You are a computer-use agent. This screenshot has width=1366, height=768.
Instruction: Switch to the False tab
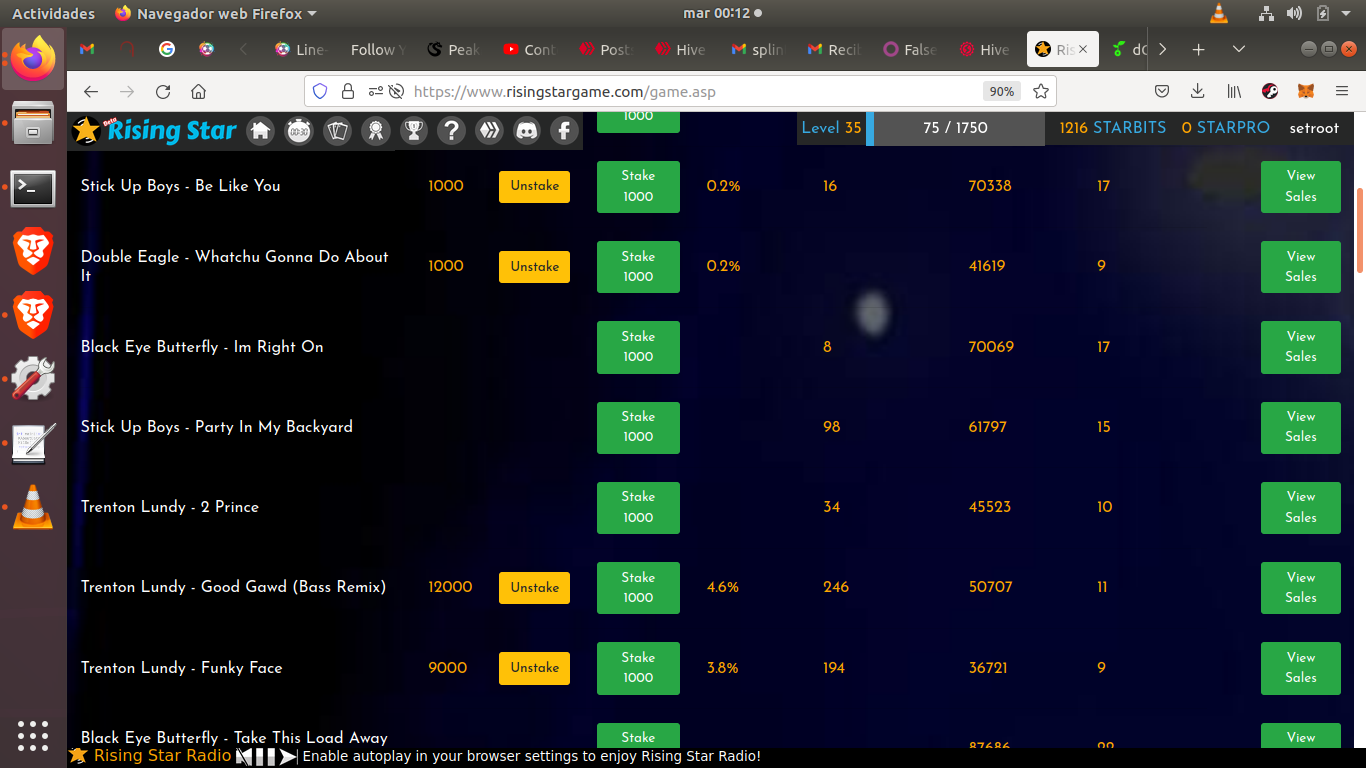pos(910,49)
